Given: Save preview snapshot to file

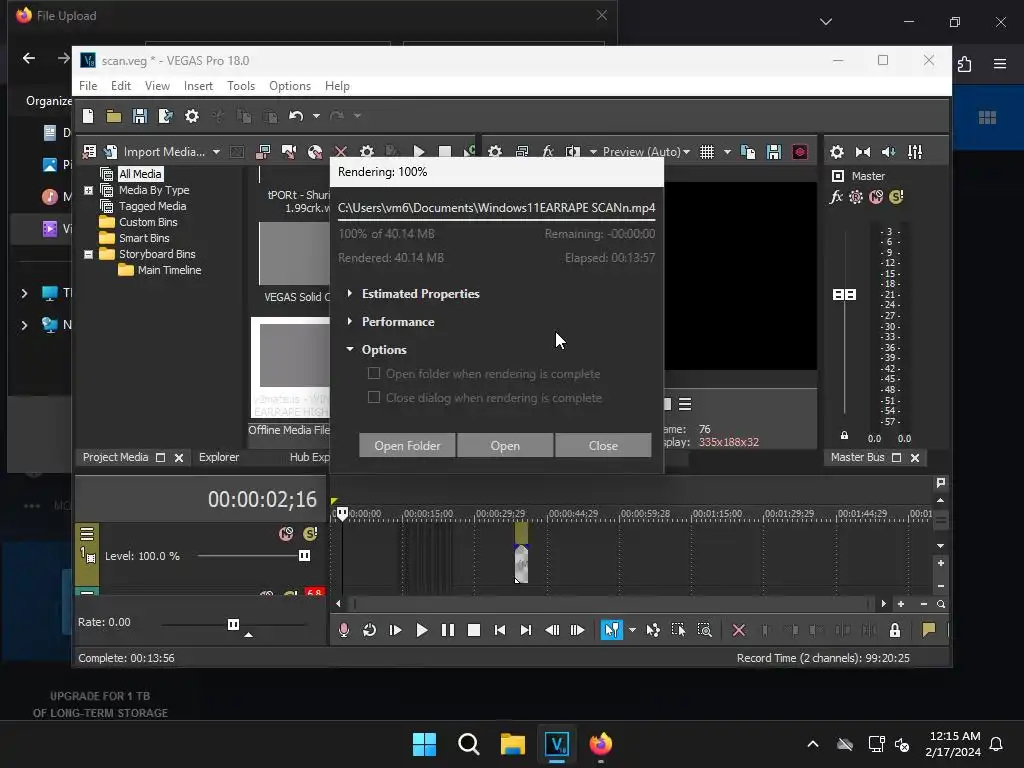Looking at the screenshot, I should tap(774, 152).
